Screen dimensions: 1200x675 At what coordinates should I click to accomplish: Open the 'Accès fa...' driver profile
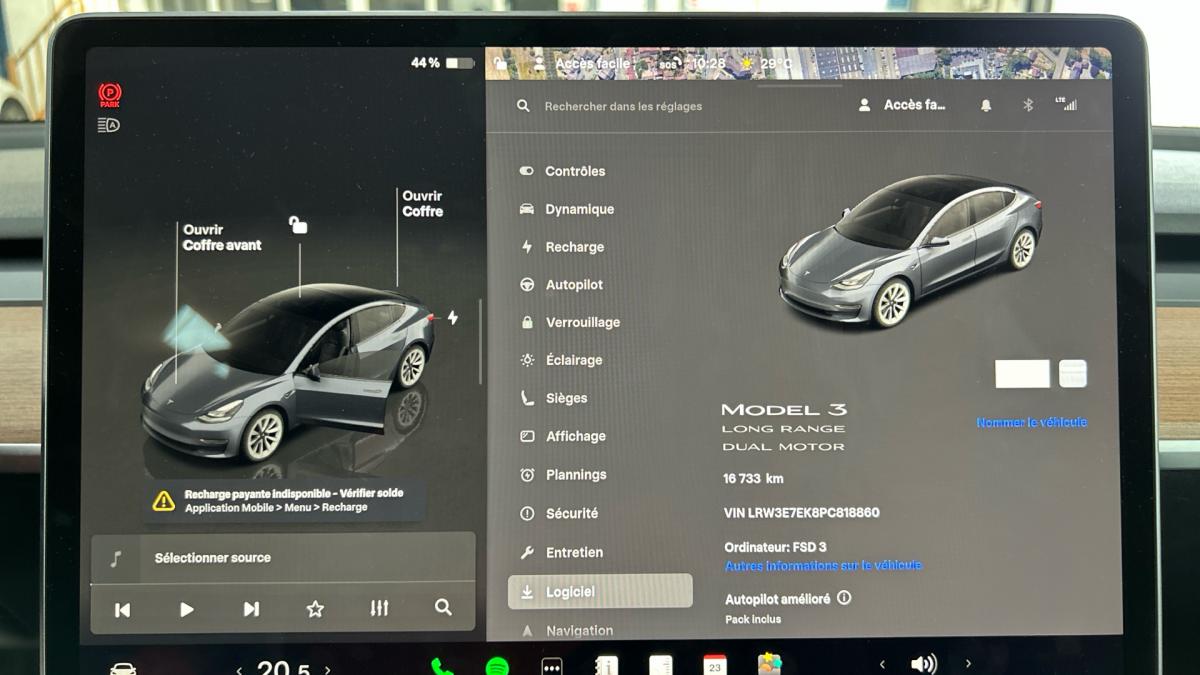pyautogui.click(x=902, y=105)
